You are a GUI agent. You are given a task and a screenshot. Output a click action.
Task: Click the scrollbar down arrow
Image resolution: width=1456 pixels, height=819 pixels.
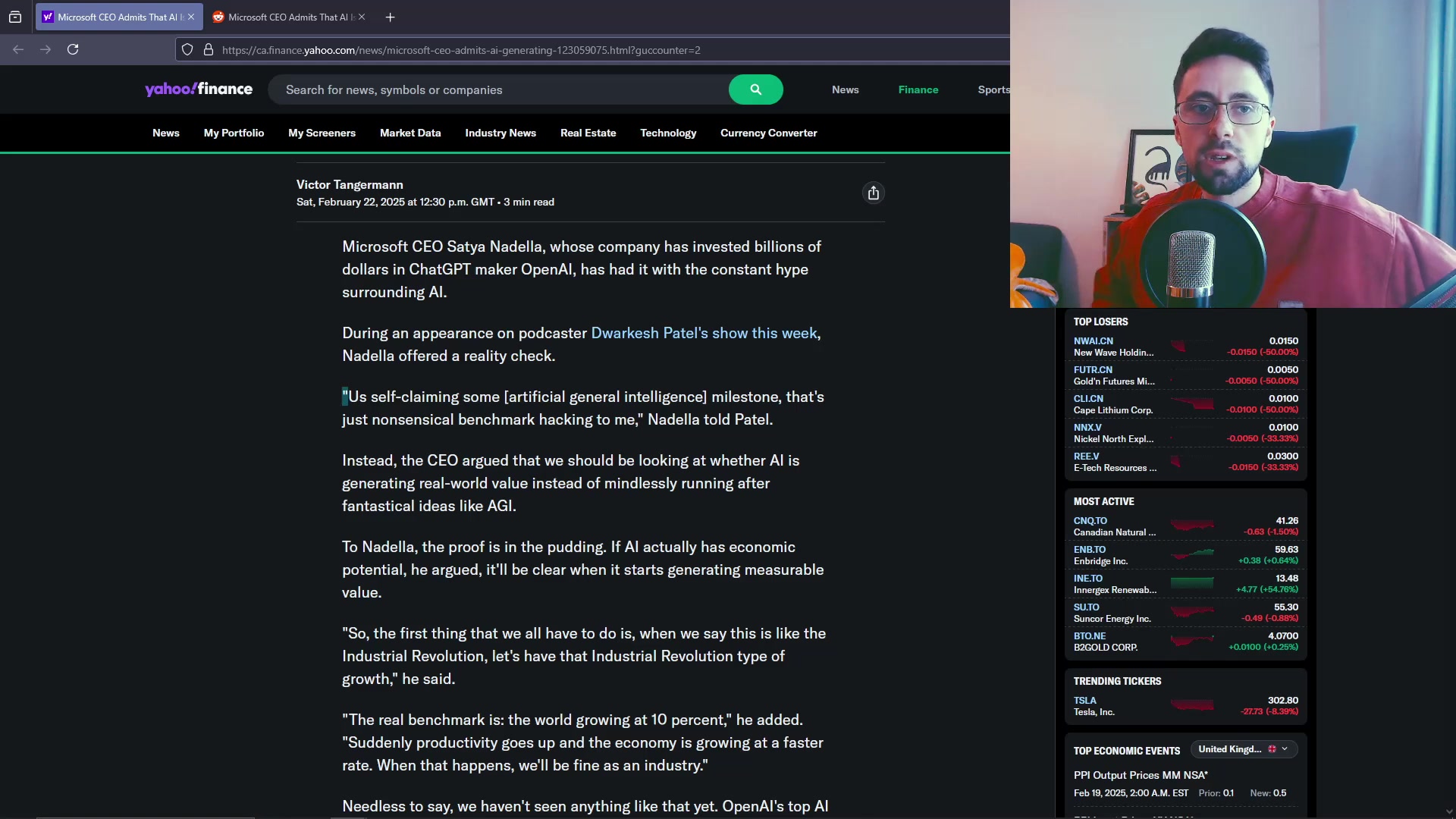point(1449,811)
